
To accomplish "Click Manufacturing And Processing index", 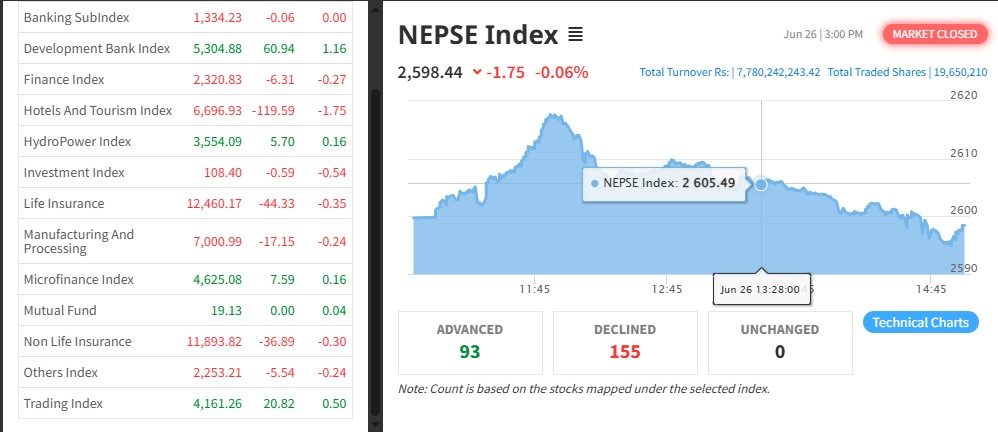I will (79, 241).
